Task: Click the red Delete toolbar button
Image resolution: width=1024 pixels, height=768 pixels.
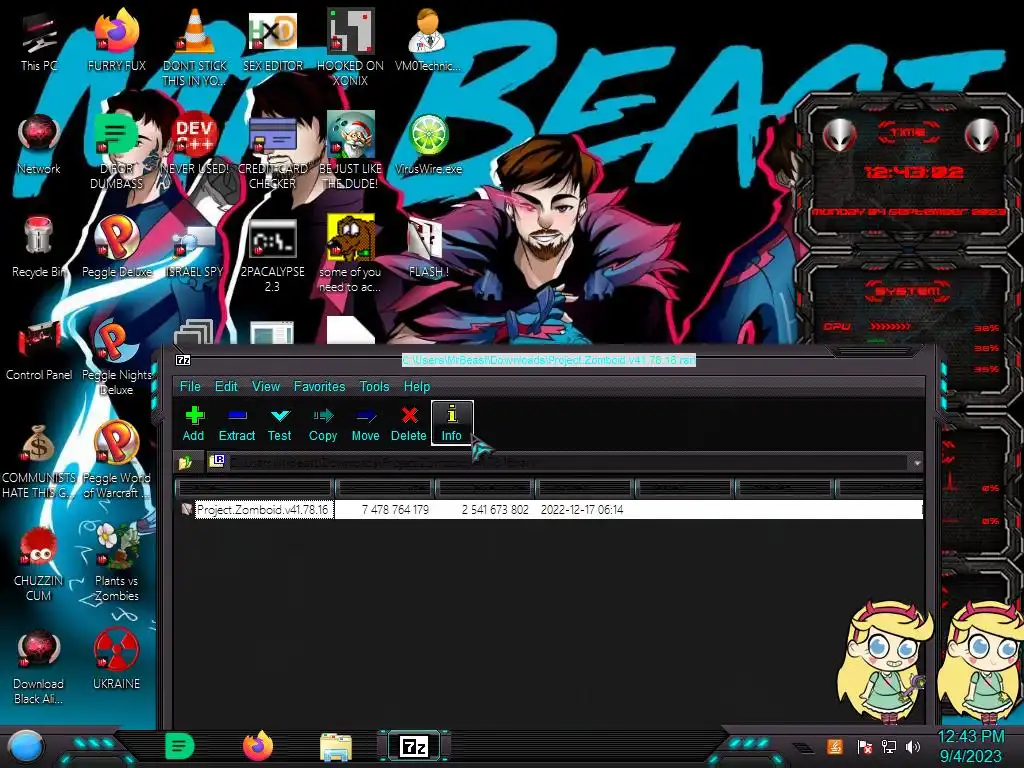Action: [409, 423]
